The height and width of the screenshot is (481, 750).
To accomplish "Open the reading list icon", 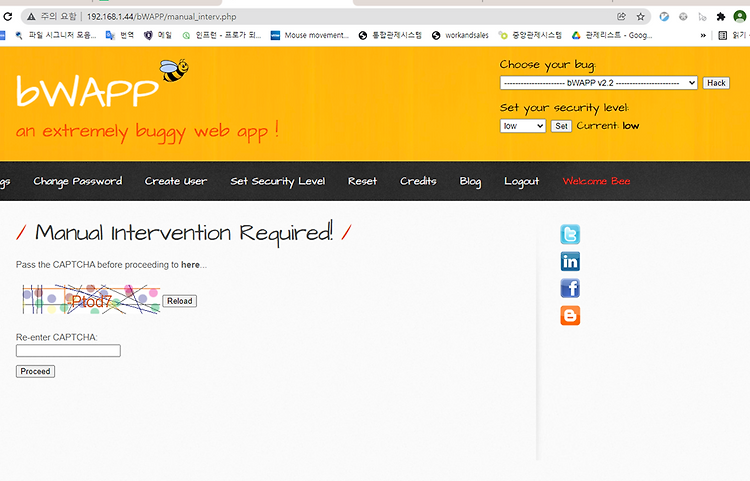I will click(x=723, y=35).
